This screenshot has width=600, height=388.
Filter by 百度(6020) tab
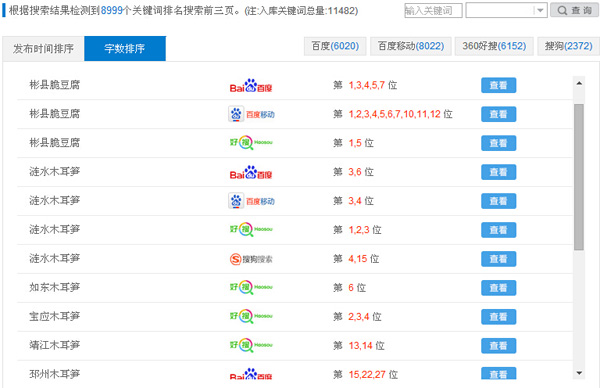pyautogui.click(x=335, y=46)
